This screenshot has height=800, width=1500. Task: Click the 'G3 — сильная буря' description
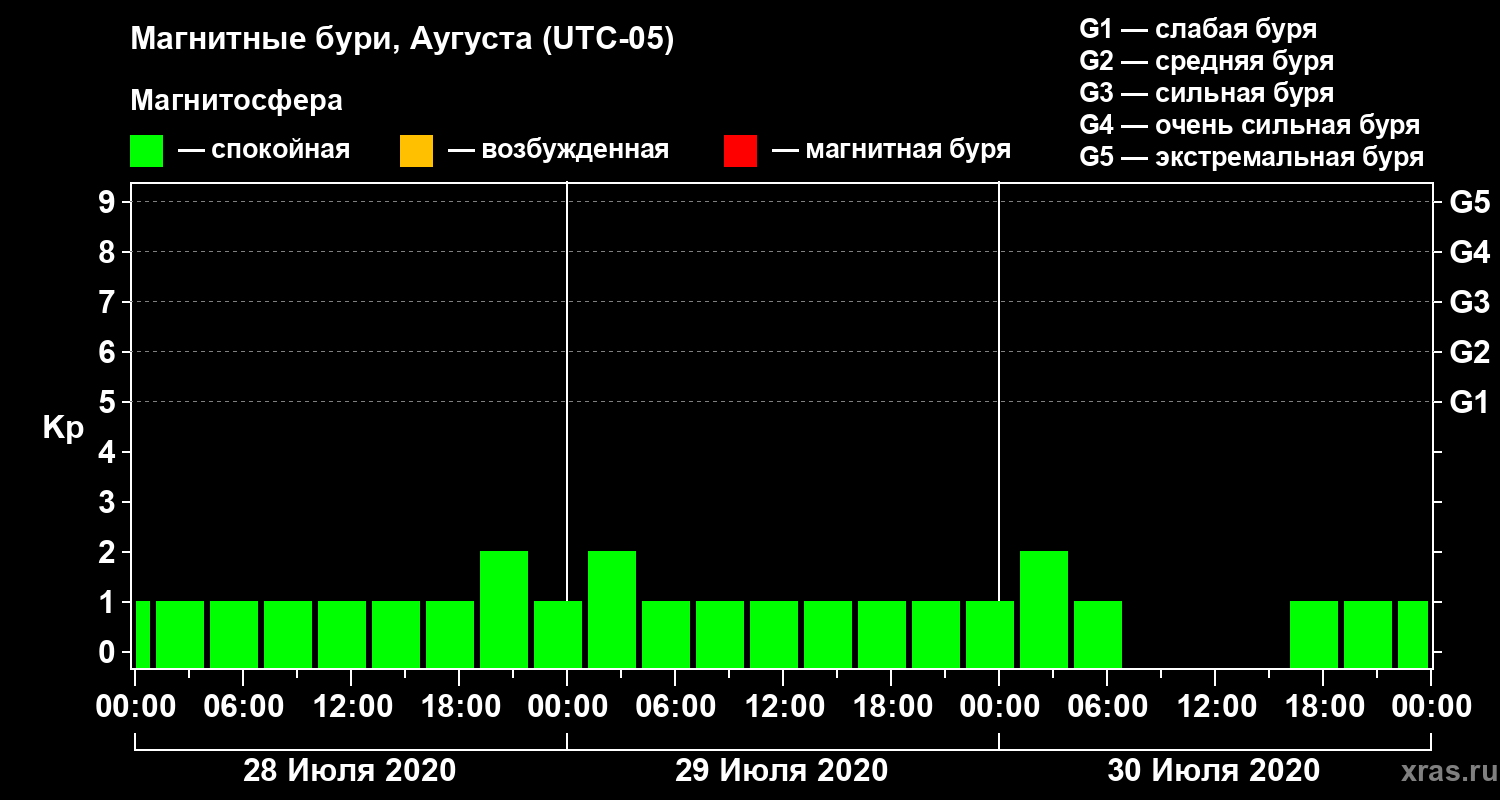pyautogui.click(x=1207, y=93)
